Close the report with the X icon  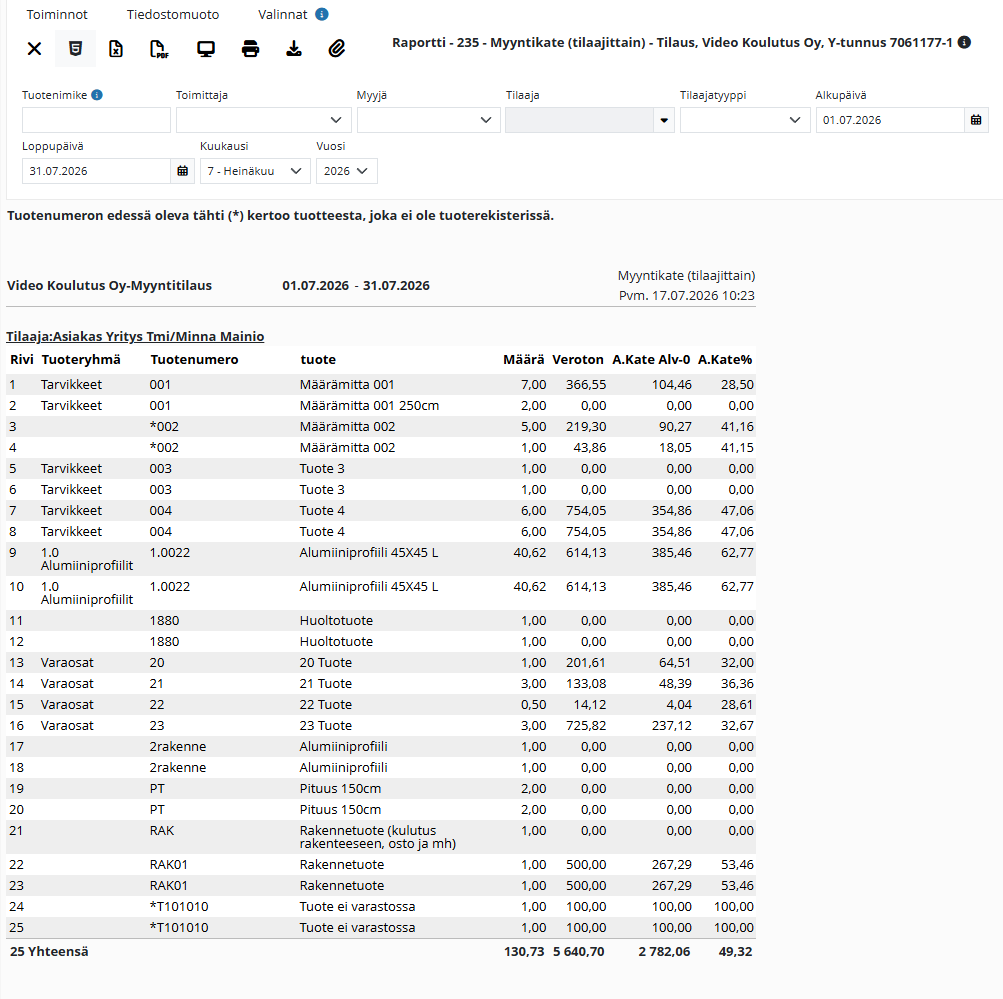[x=35, y=49]
